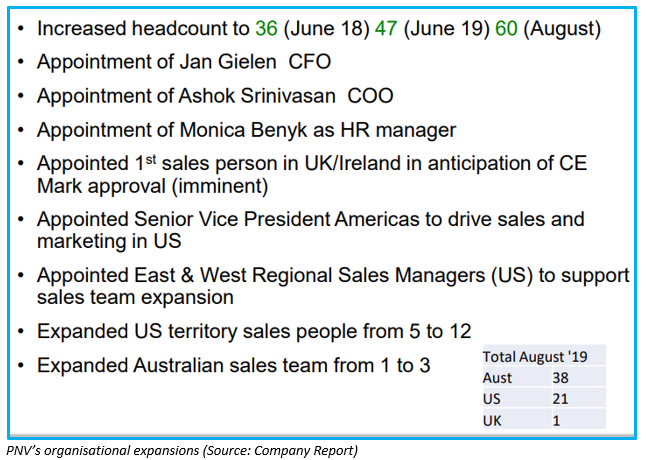Click the first bullet point marker

click(21, 29)
